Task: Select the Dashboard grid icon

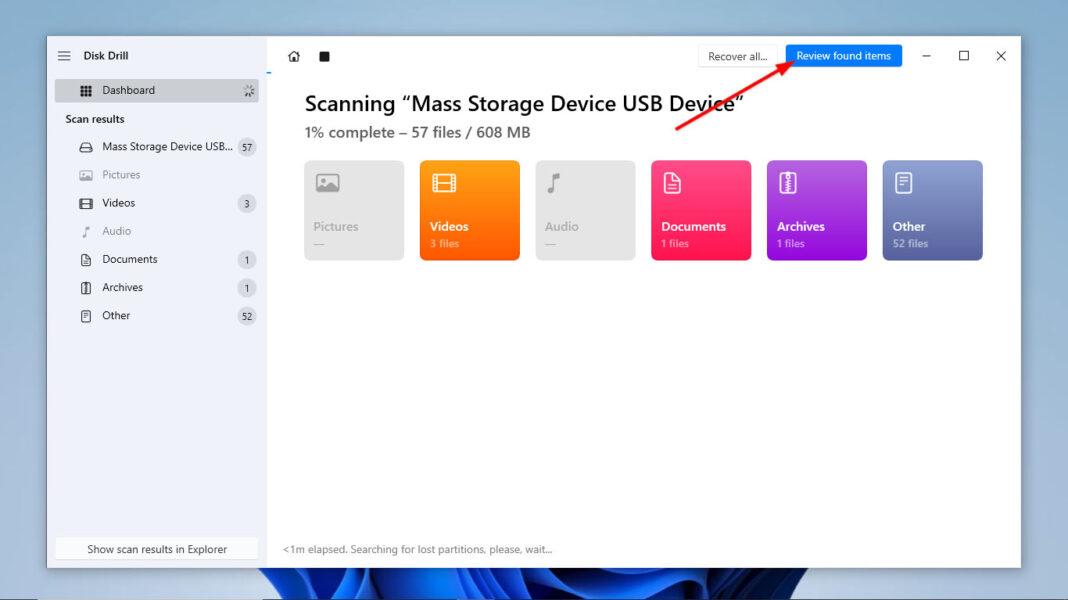Action: pyautogui.click(x=86, y=90)
